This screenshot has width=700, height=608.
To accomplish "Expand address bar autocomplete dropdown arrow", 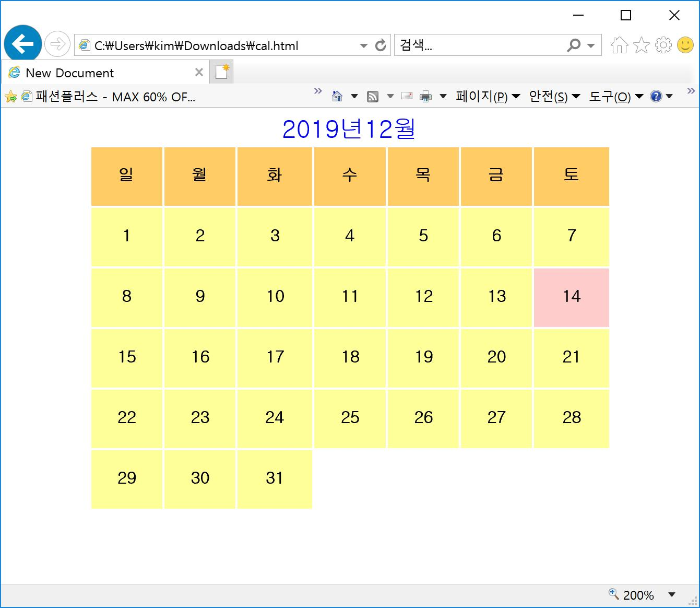I will click(364, 46).
